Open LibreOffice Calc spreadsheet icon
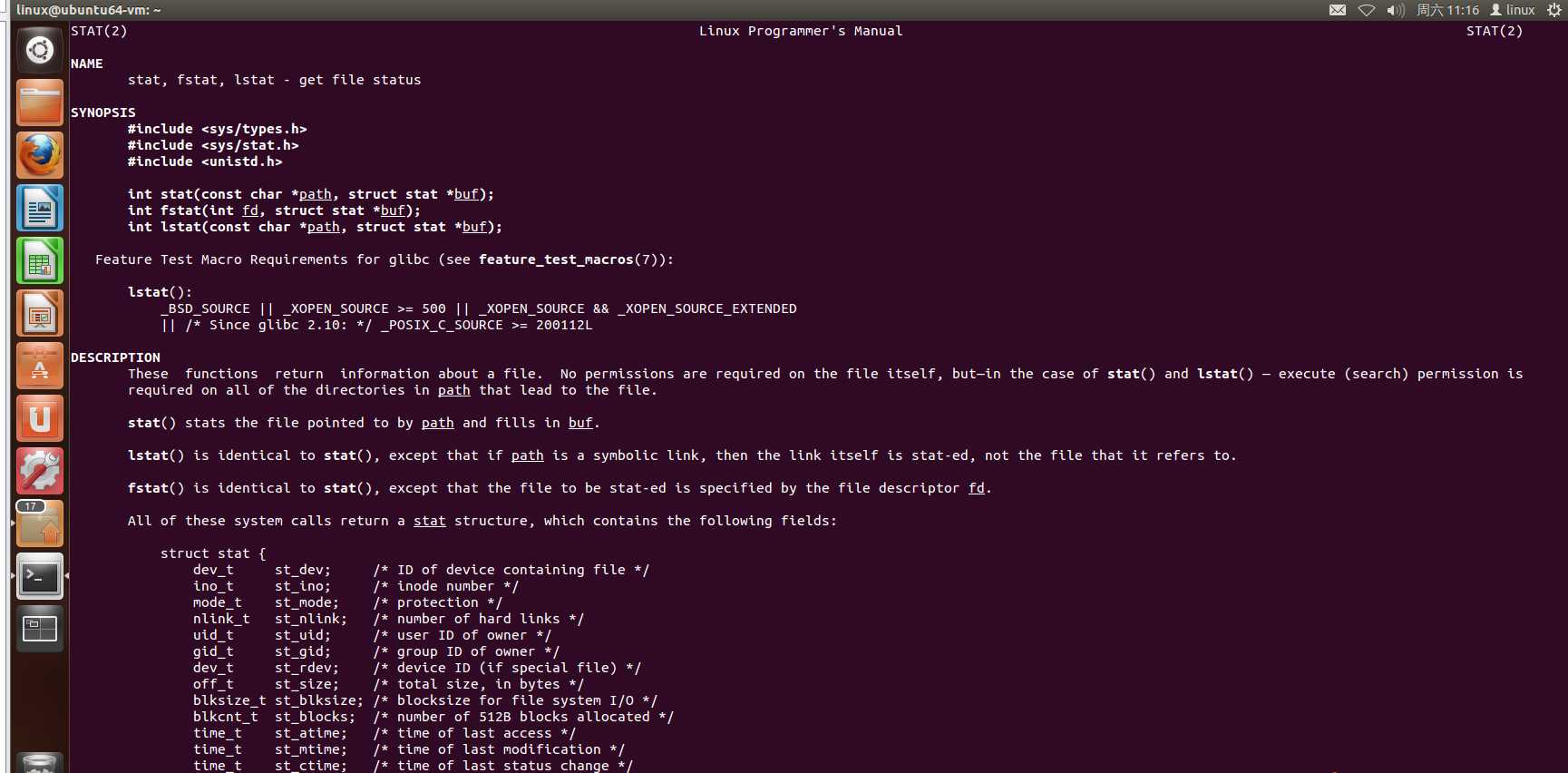1568x773 pixels. tap(40, 260)
